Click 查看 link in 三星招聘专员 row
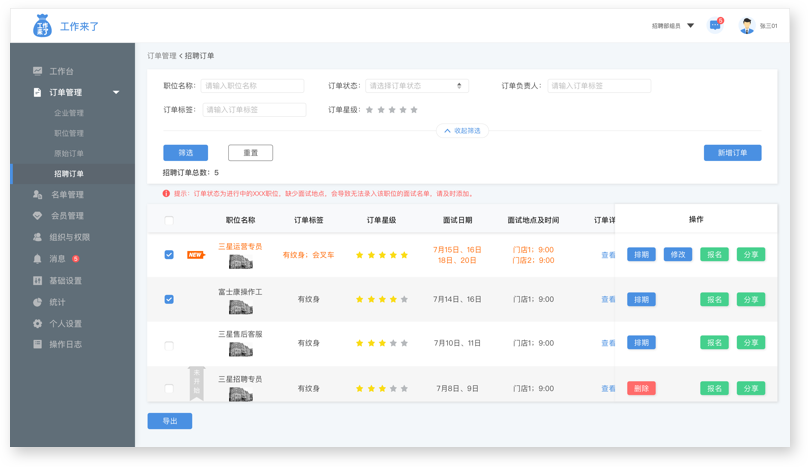 tap(608, 389)
